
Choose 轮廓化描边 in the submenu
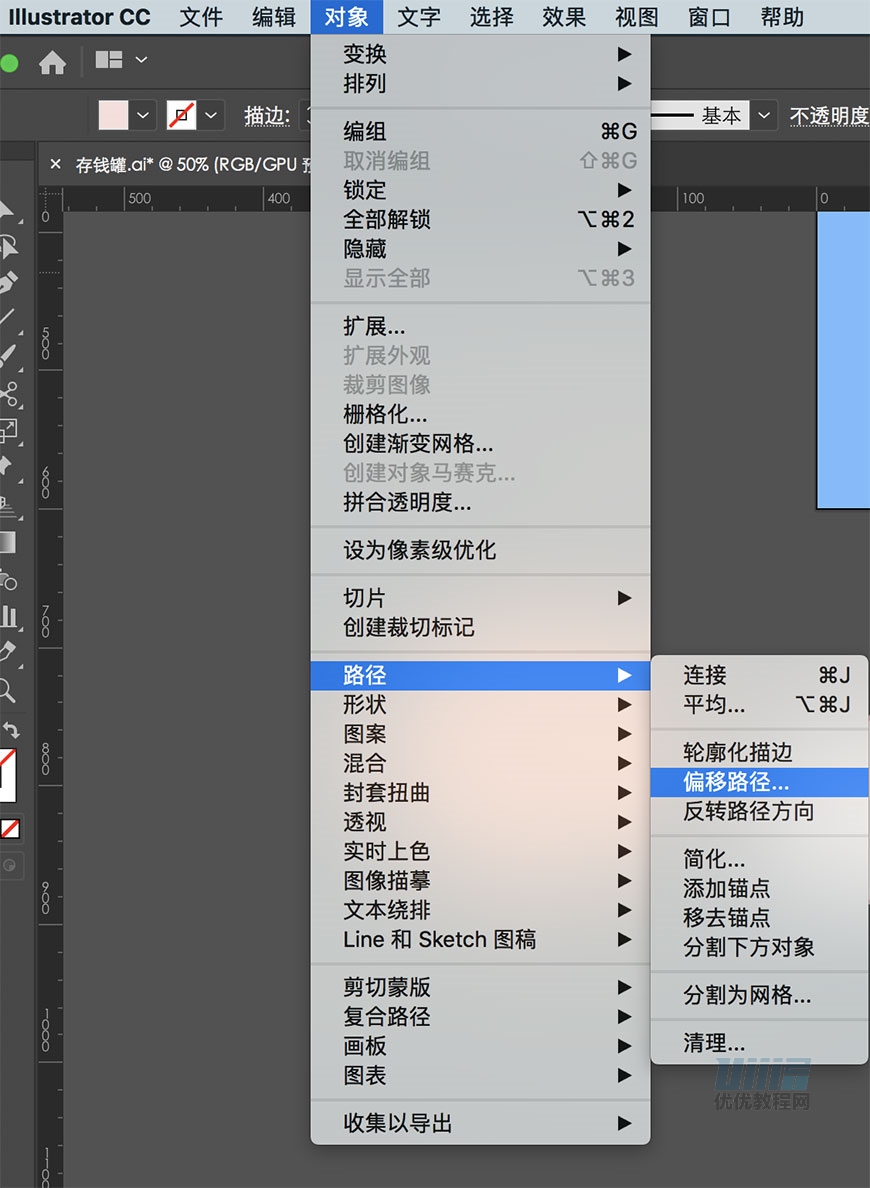pyautogui.click(x=737, y=752)
